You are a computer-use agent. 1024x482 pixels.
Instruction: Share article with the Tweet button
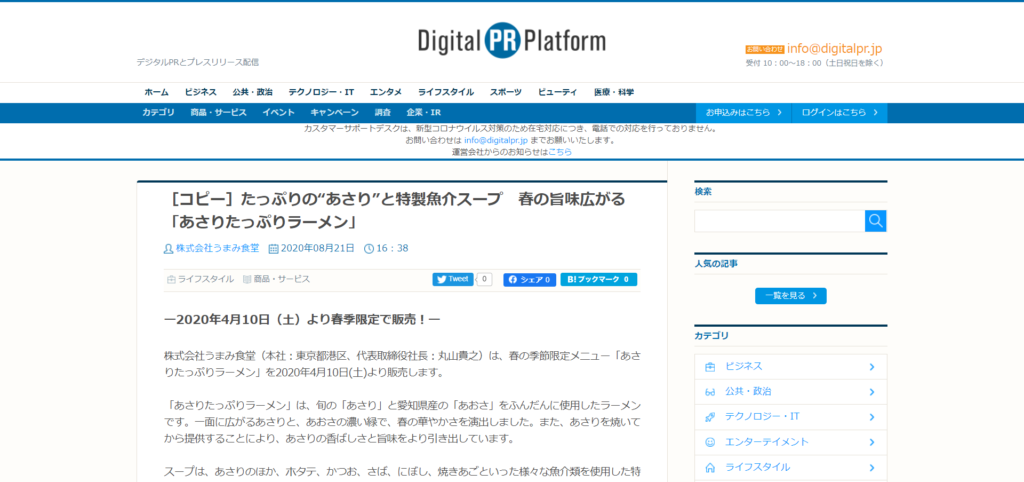point(453,280)
